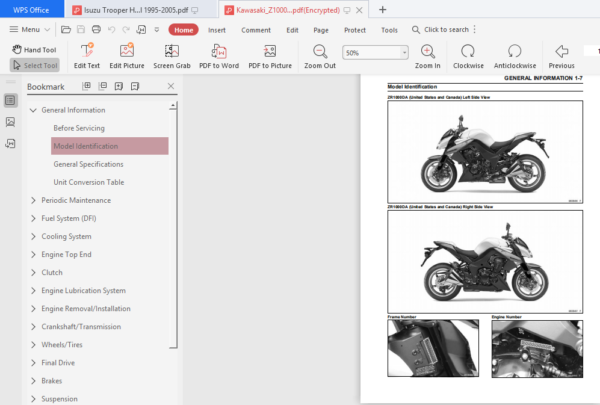Expand Periodic Maintenance bookmark
This screenshot has height=405, width=600.
(33, 200)
